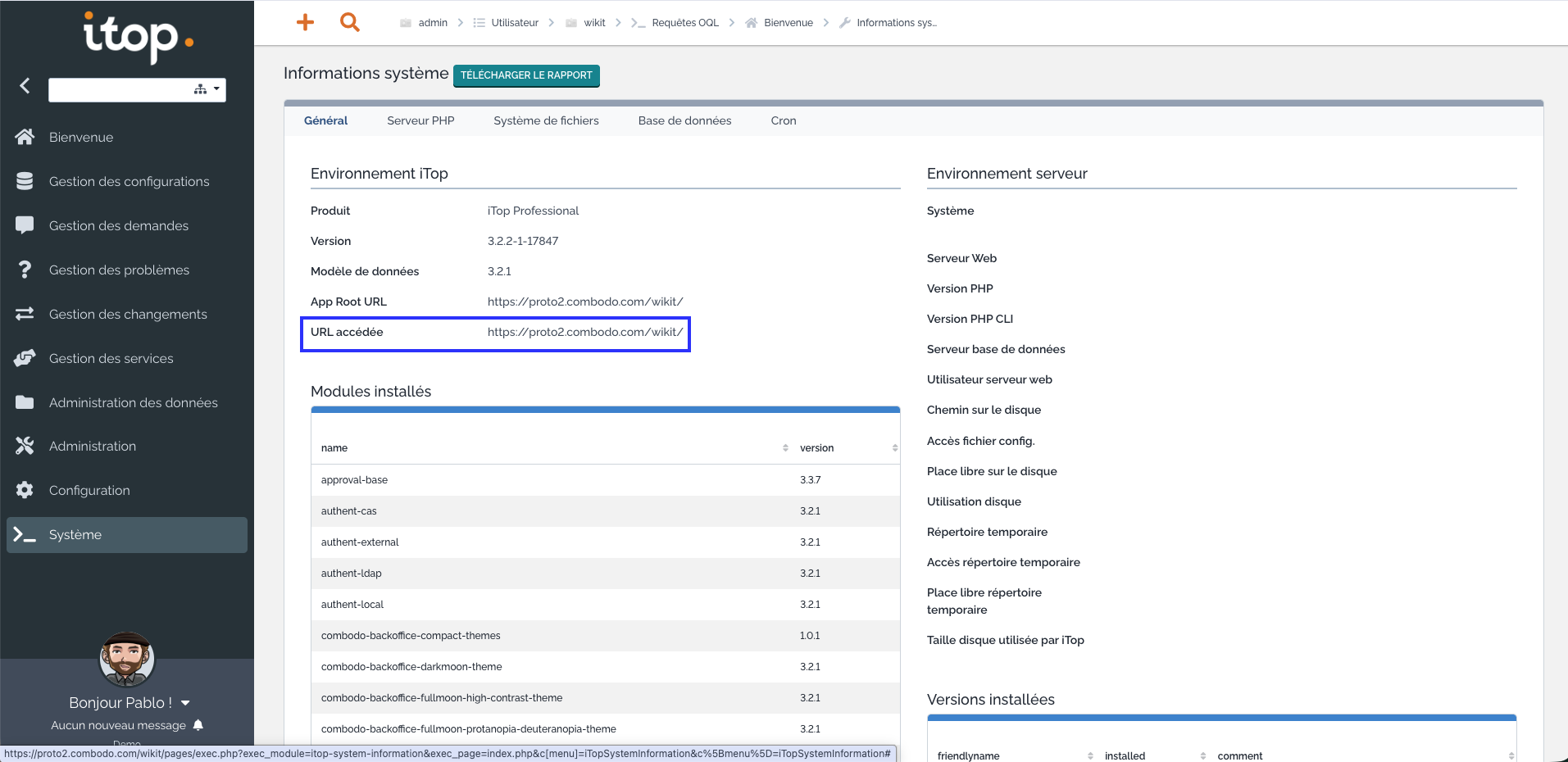Click Gestion des changements arrows icon

click(x=25, y=314)
